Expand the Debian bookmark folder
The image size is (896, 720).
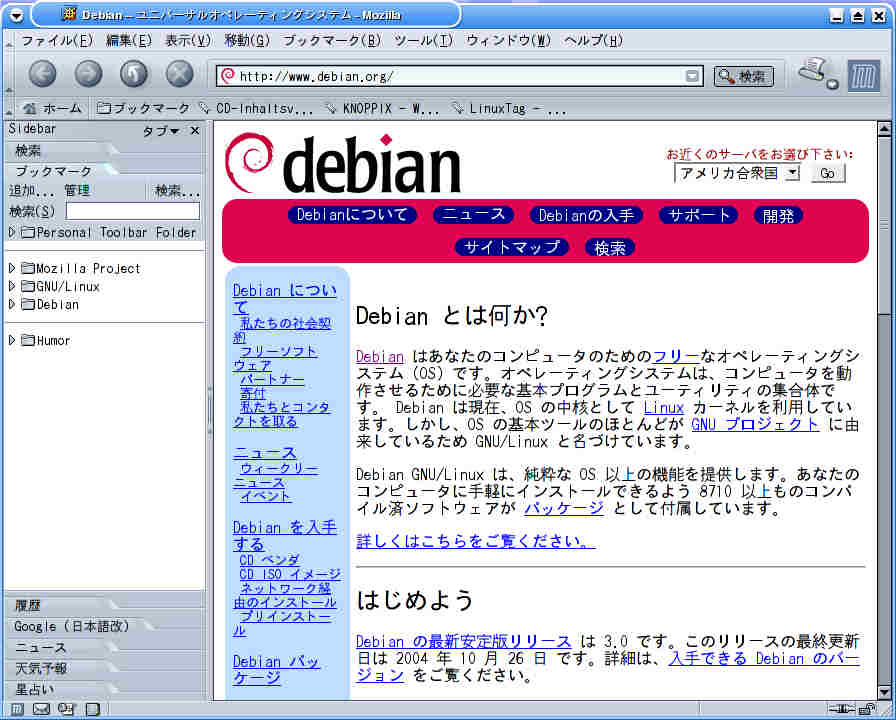click(11, 304)
